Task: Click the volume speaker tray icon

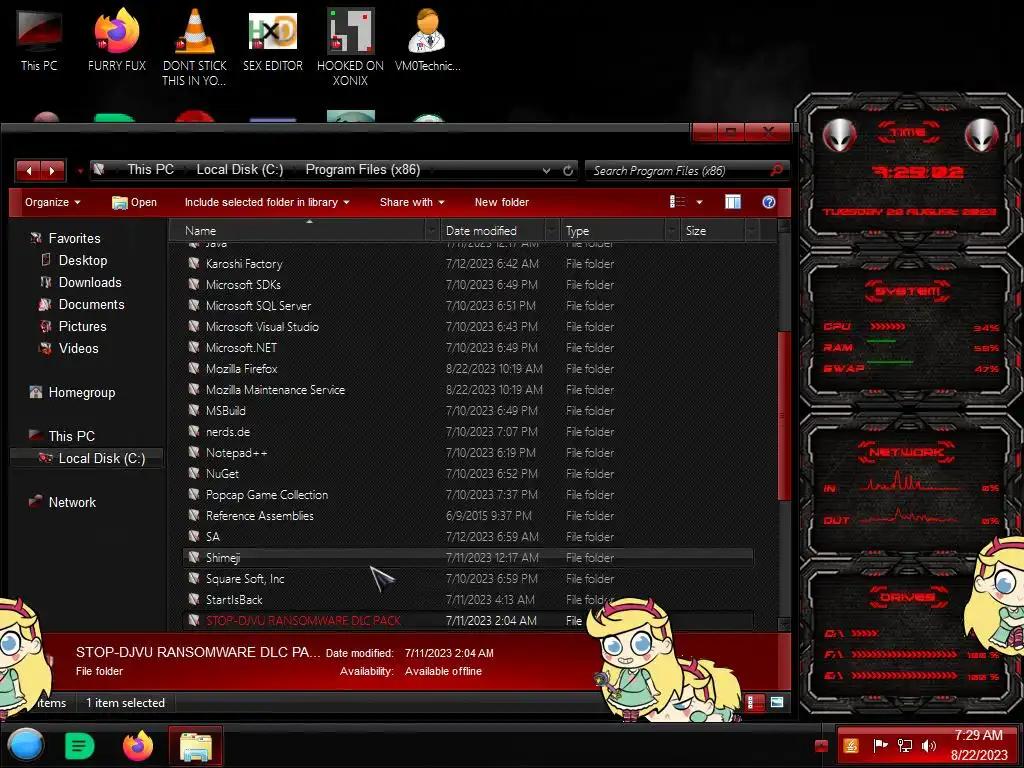Action: click(x=928, y=745)
